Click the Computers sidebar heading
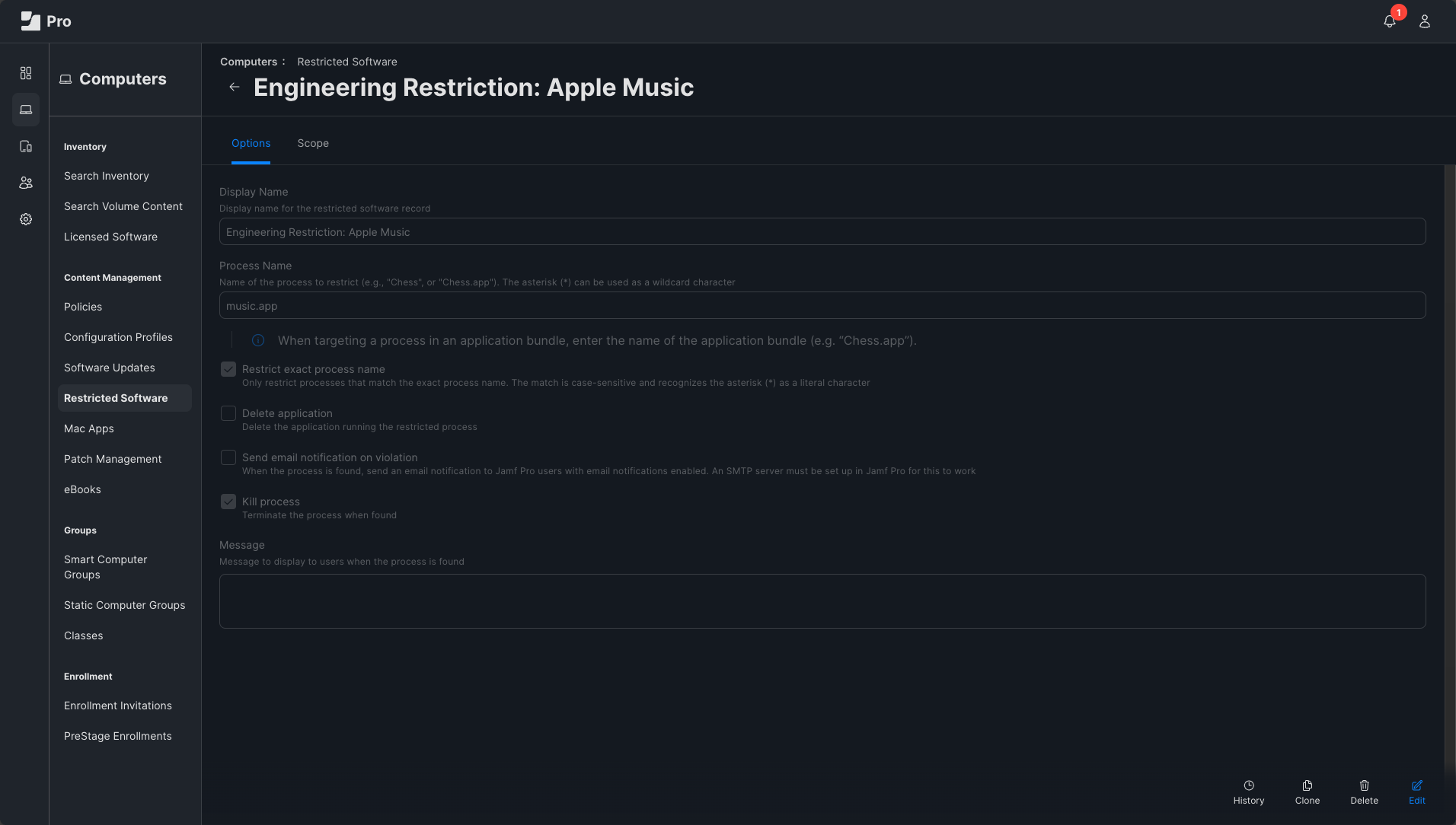This screenshot has height=825, width=1456. 113,79
